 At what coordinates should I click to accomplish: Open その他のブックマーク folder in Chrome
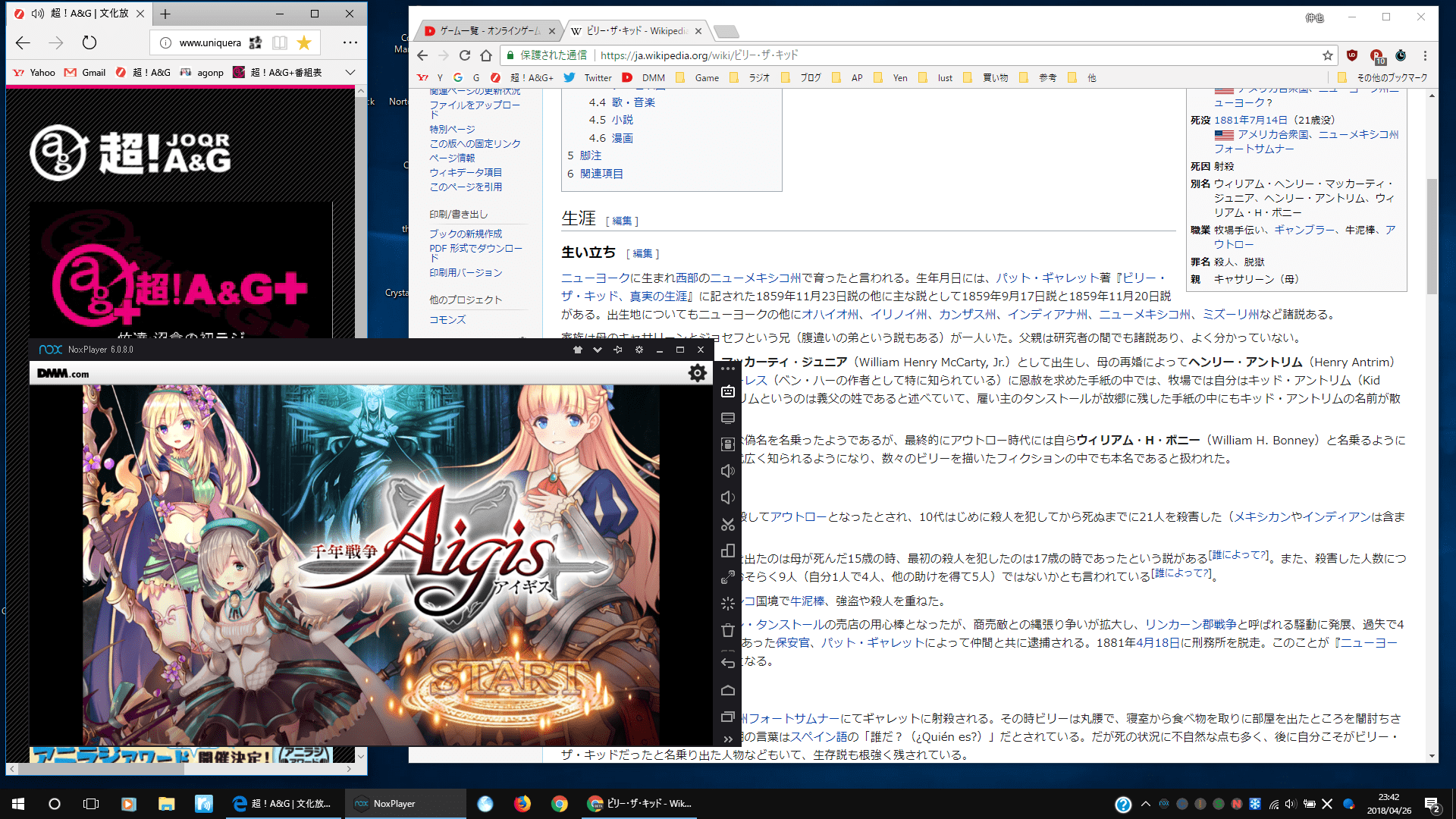(1382, 77)
